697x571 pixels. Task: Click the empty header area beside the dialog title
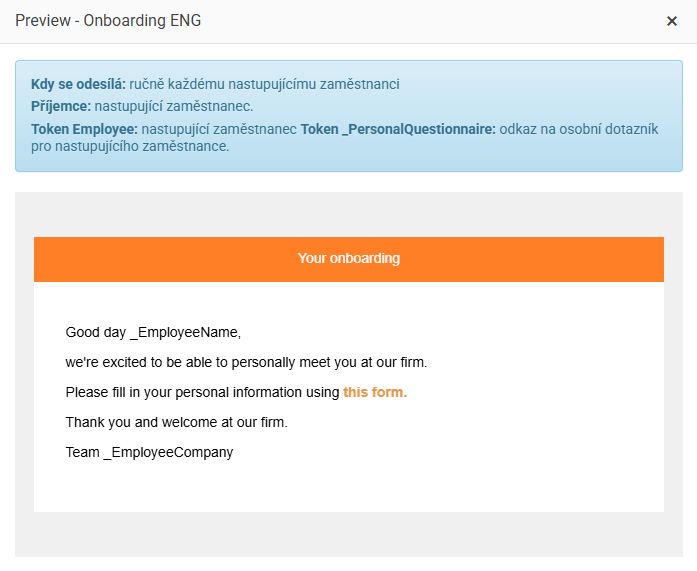[430, 21]
